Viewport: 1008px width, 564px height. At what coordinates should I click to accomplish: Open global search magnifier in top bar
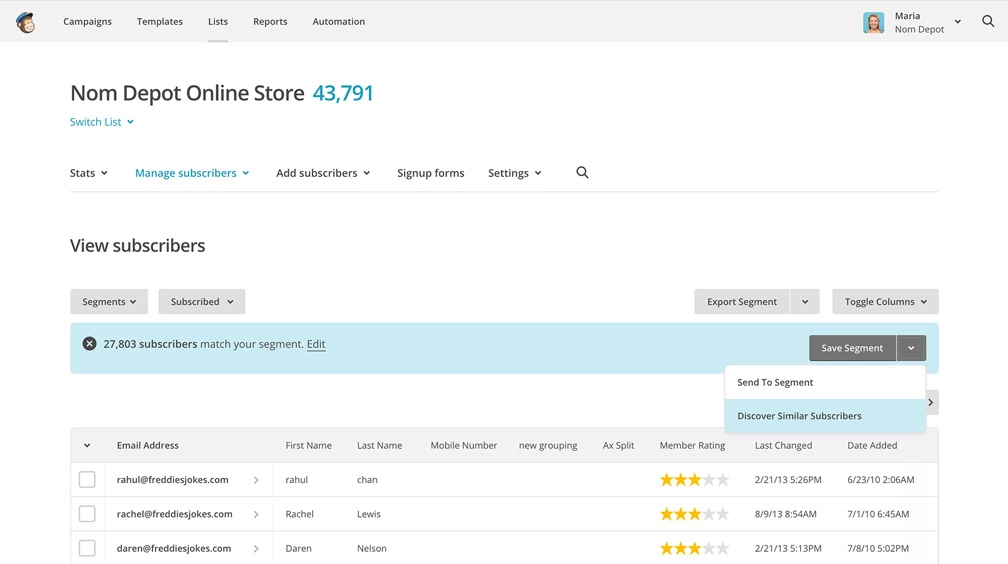(988, 21)
